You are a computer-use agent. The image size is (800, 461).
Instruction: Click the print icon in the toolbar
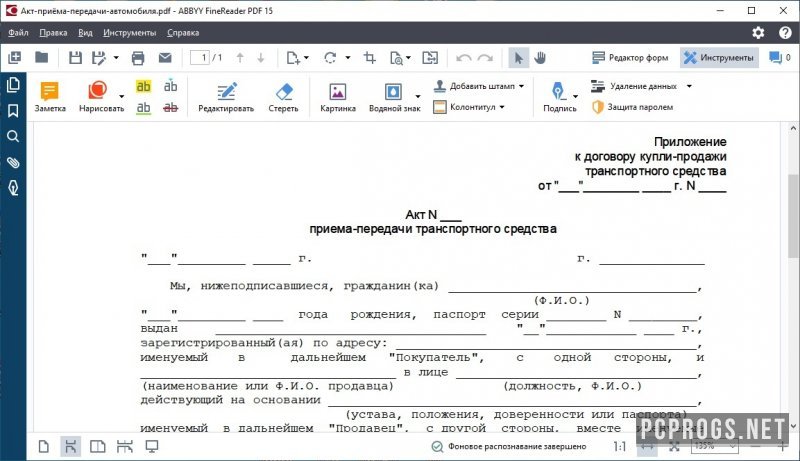pos(138,58)
